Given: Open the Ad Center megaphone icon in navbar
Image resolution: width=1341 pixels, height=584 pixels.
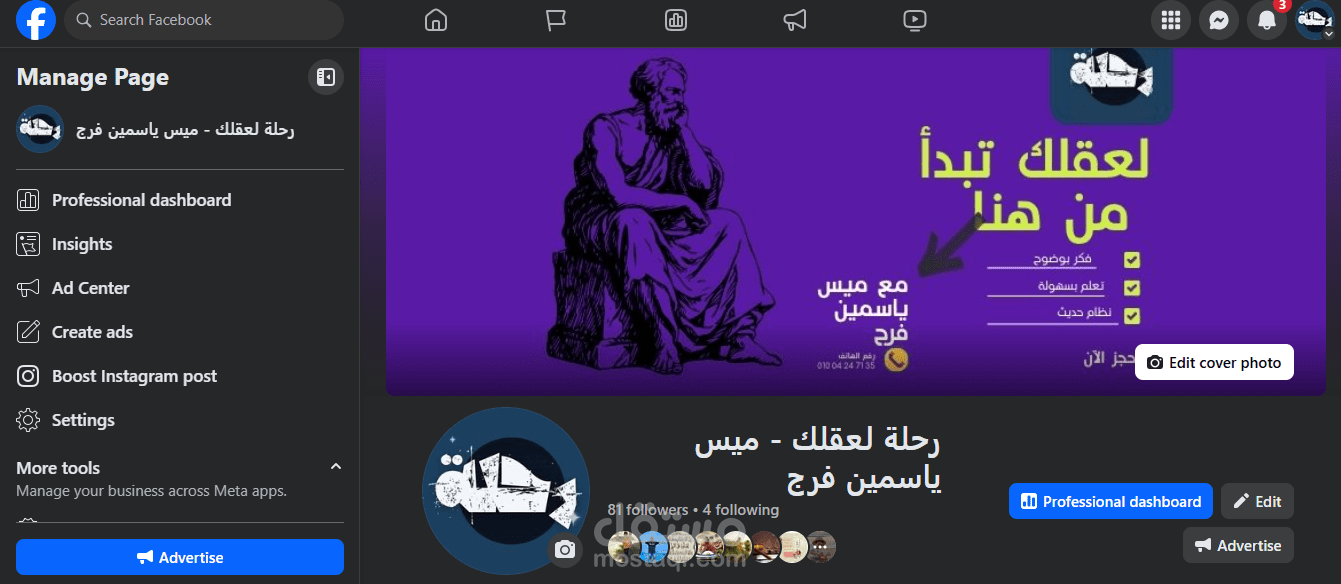Looking at the screenshot, I should pyautogui.click(x=795, y=20).
